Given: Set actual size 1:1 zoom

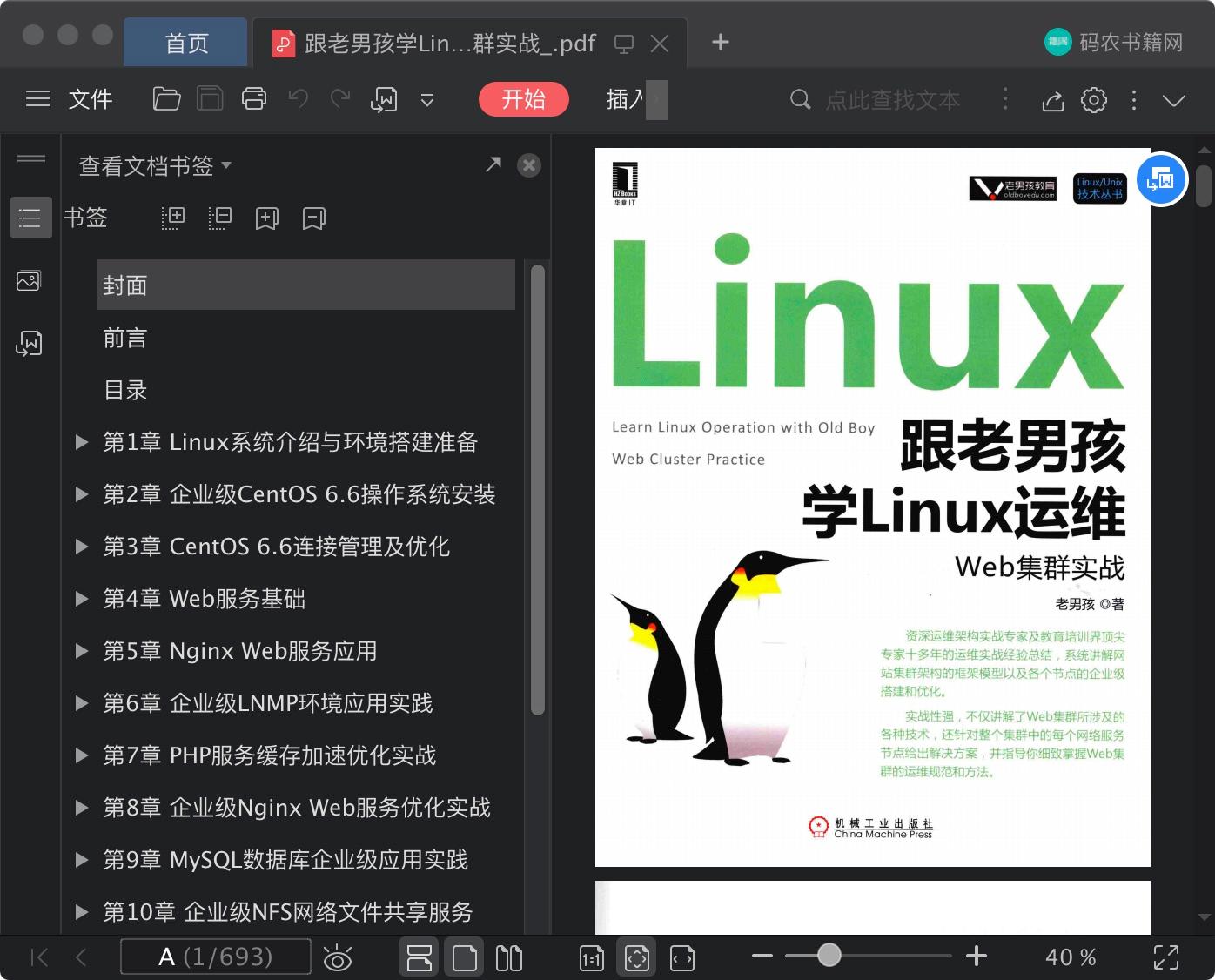Looking at the screenshot, I should tap(592, 957).
